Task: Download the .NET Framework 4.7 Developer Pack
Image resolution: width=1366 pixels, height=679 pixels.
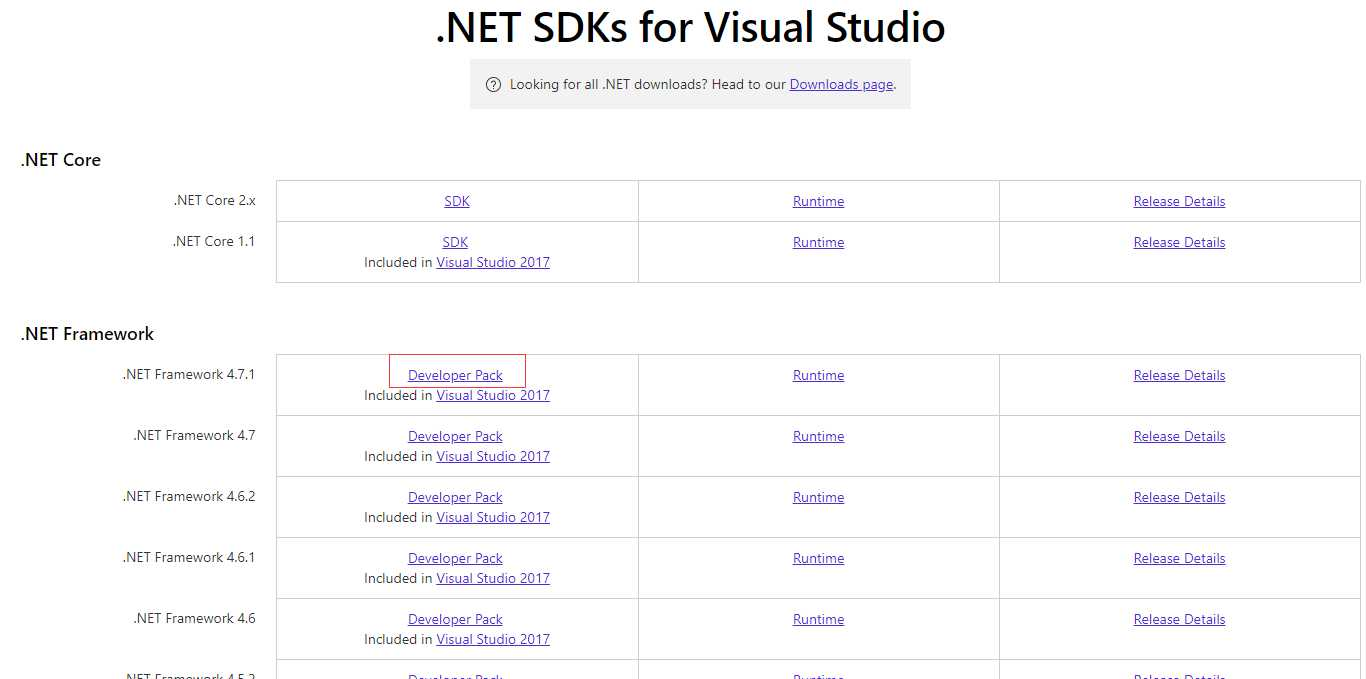Action: [455, 435]
